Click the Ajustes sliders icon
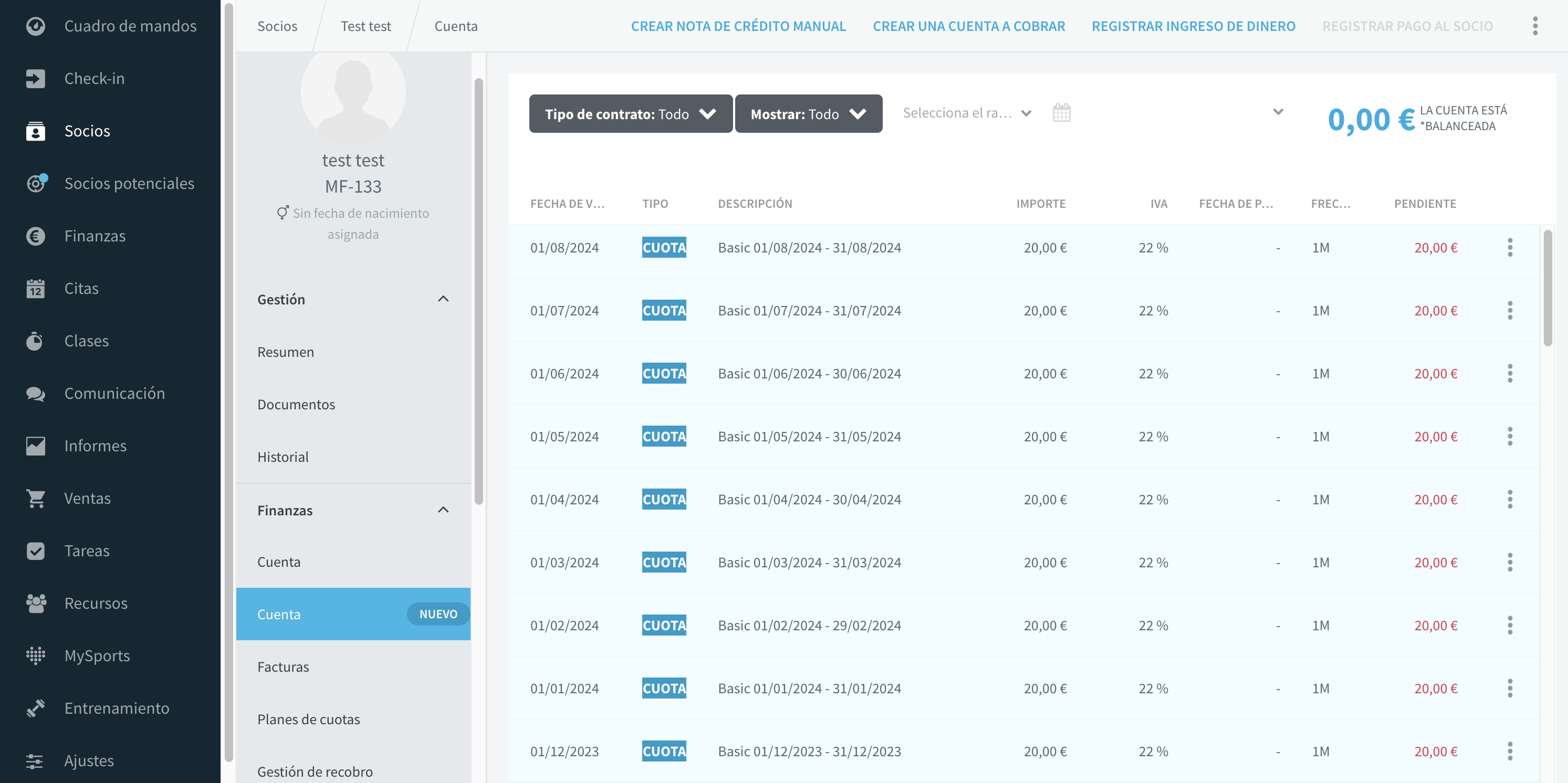This screenshot has height=783, width=1568. coord(35,761)
